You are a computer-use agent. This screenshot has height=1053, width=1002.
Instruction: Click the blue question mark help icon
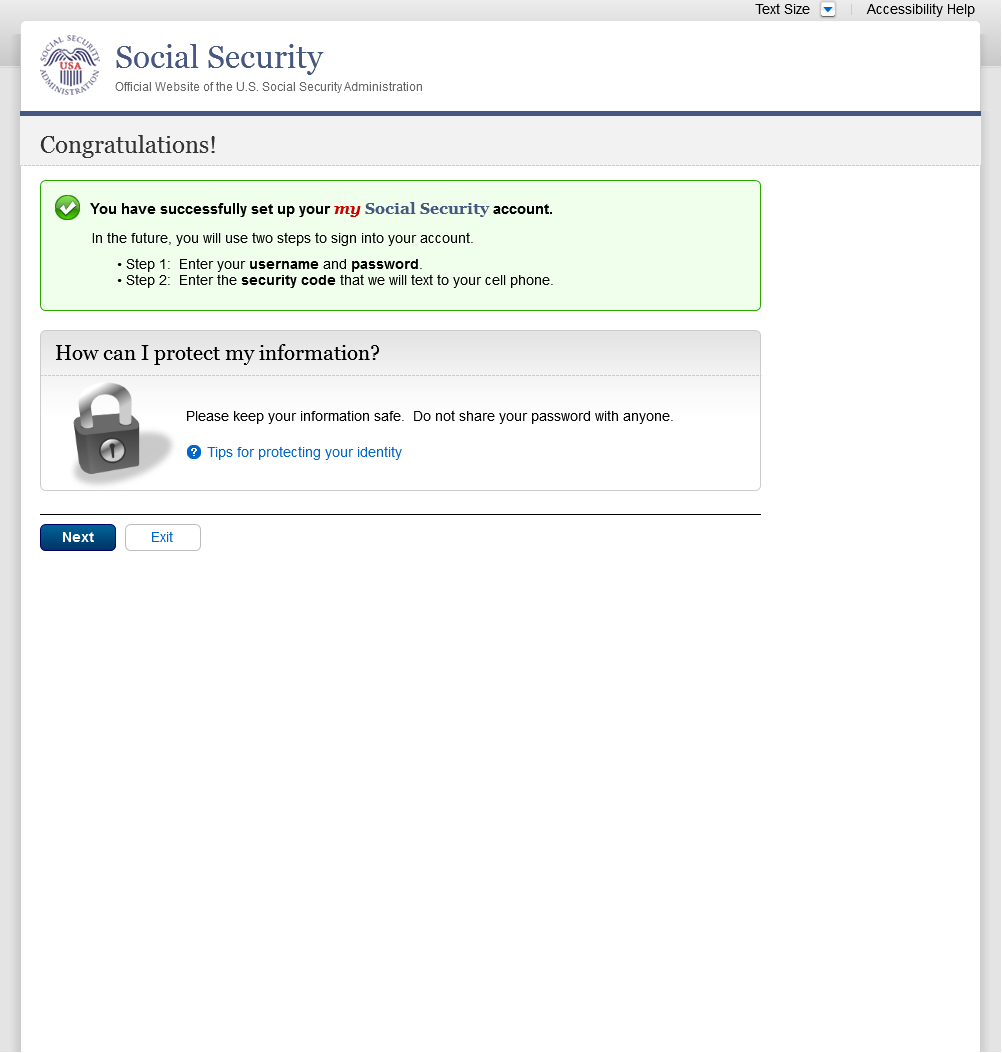[x=194, y=453]
